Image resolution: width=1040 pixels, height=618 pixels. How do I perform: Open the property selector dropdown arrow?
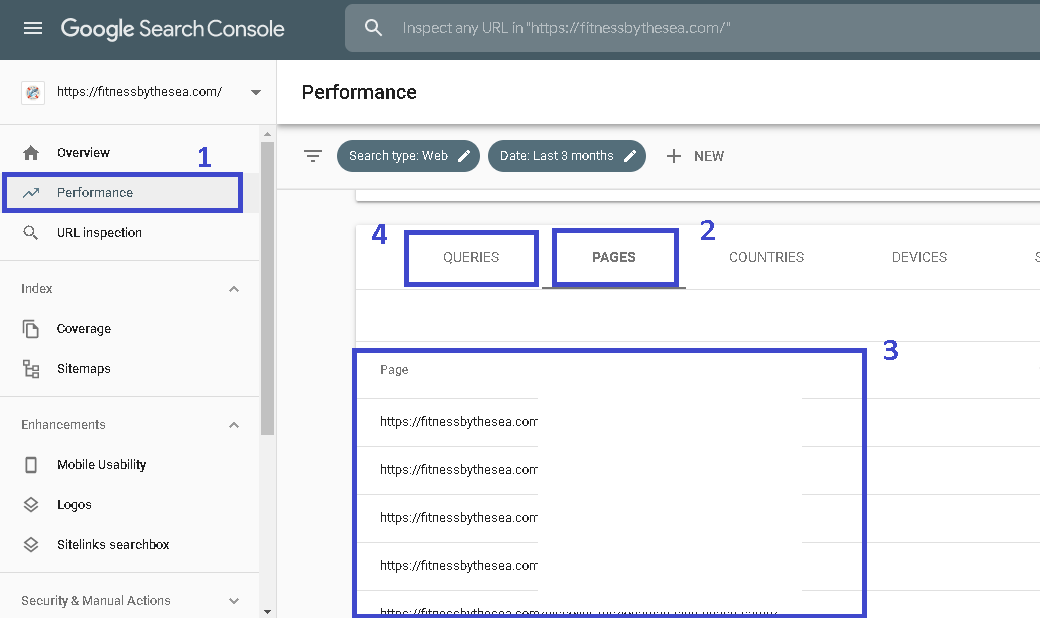pos(256,92)
